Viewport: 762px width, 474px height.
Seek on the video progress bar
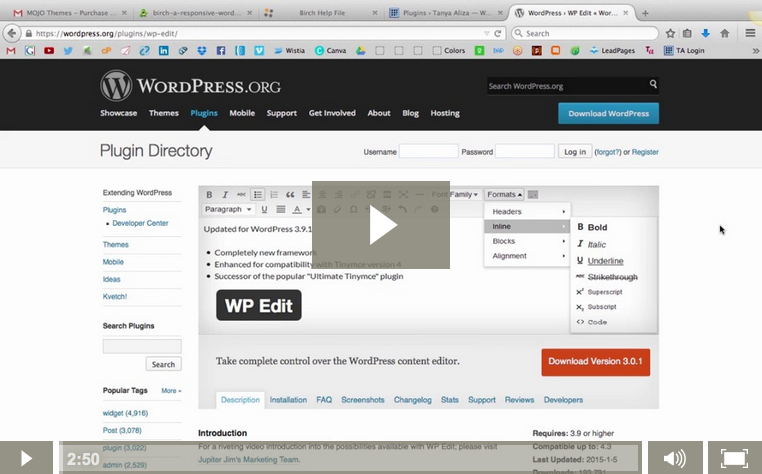tap(350, 458)
